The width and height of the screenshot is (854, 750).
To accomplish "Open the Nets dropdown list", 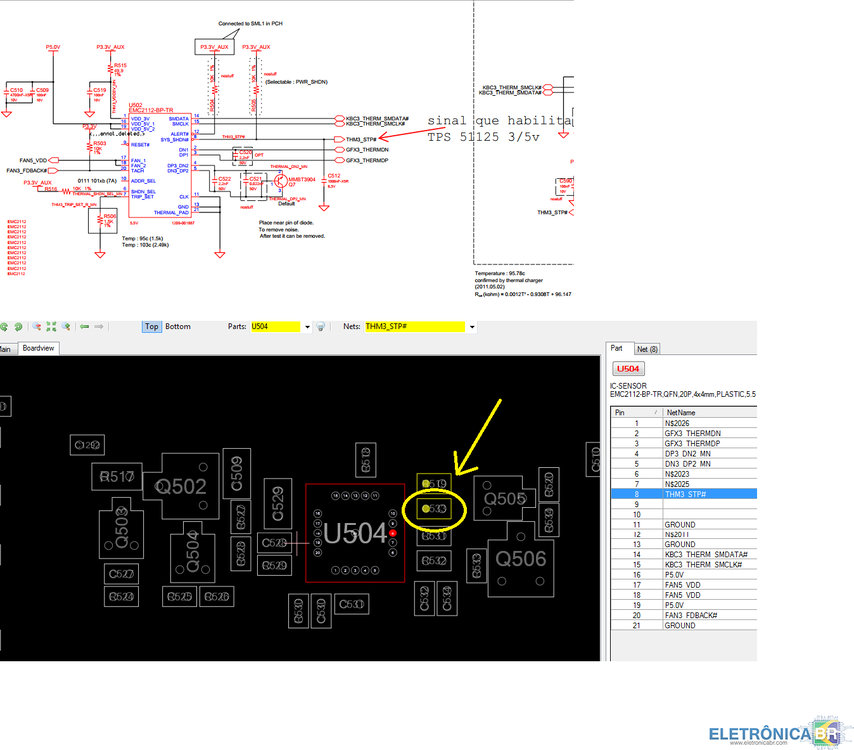I will click(x=471, y=326).
